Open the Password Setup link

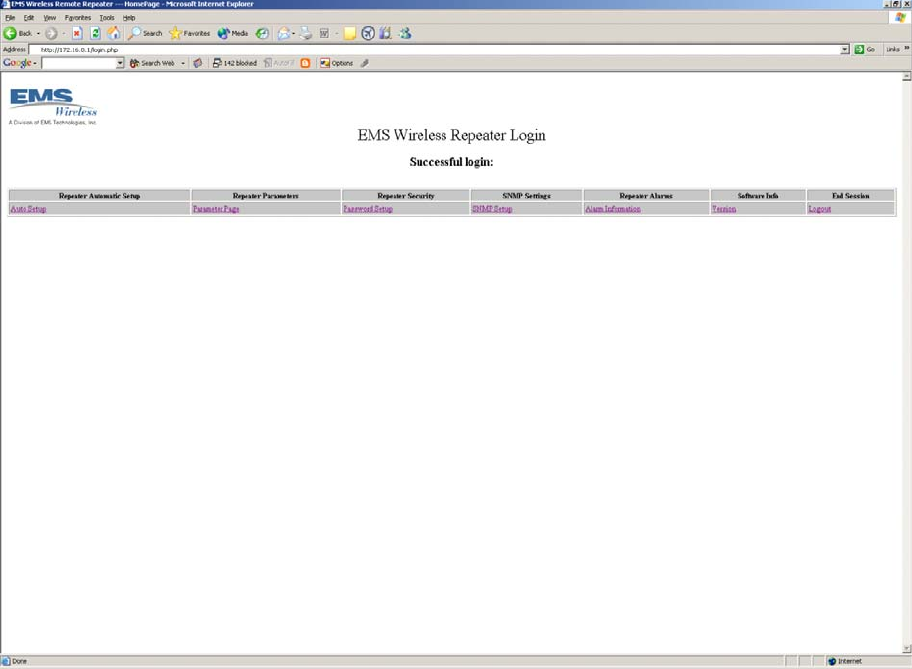click(x=368, y=209)
